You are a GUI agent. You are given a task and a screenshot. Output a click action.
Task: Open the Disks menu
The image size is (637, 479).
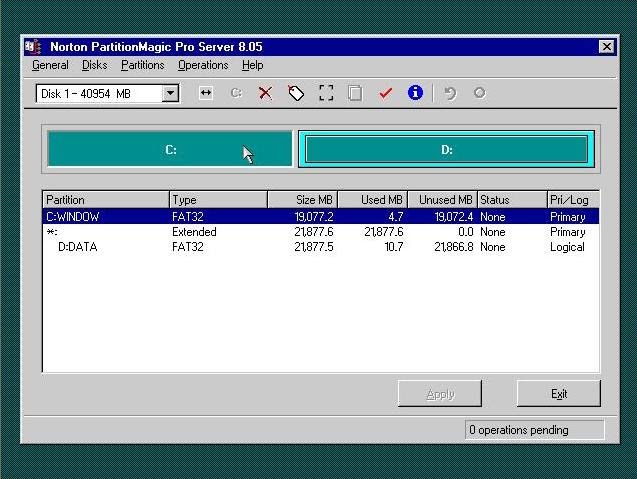[x=94, y=65]
